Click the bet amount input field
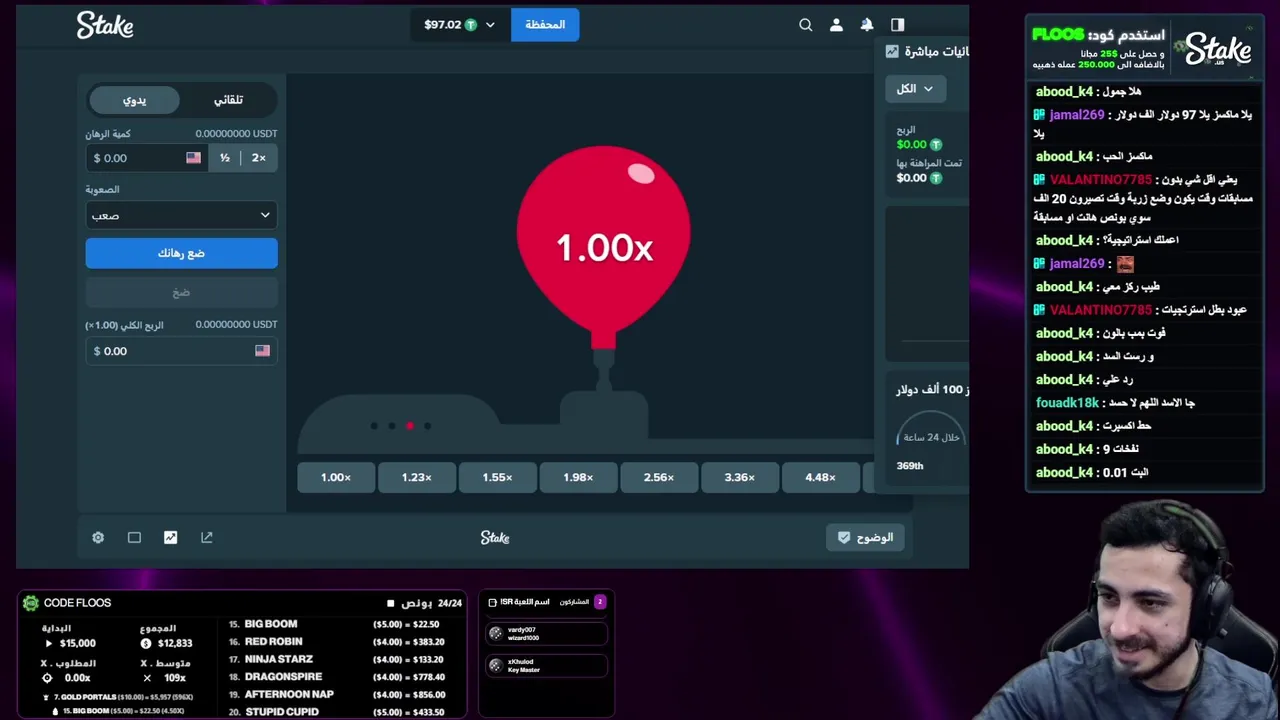The image size is (1280, 720). coord(147,157)
